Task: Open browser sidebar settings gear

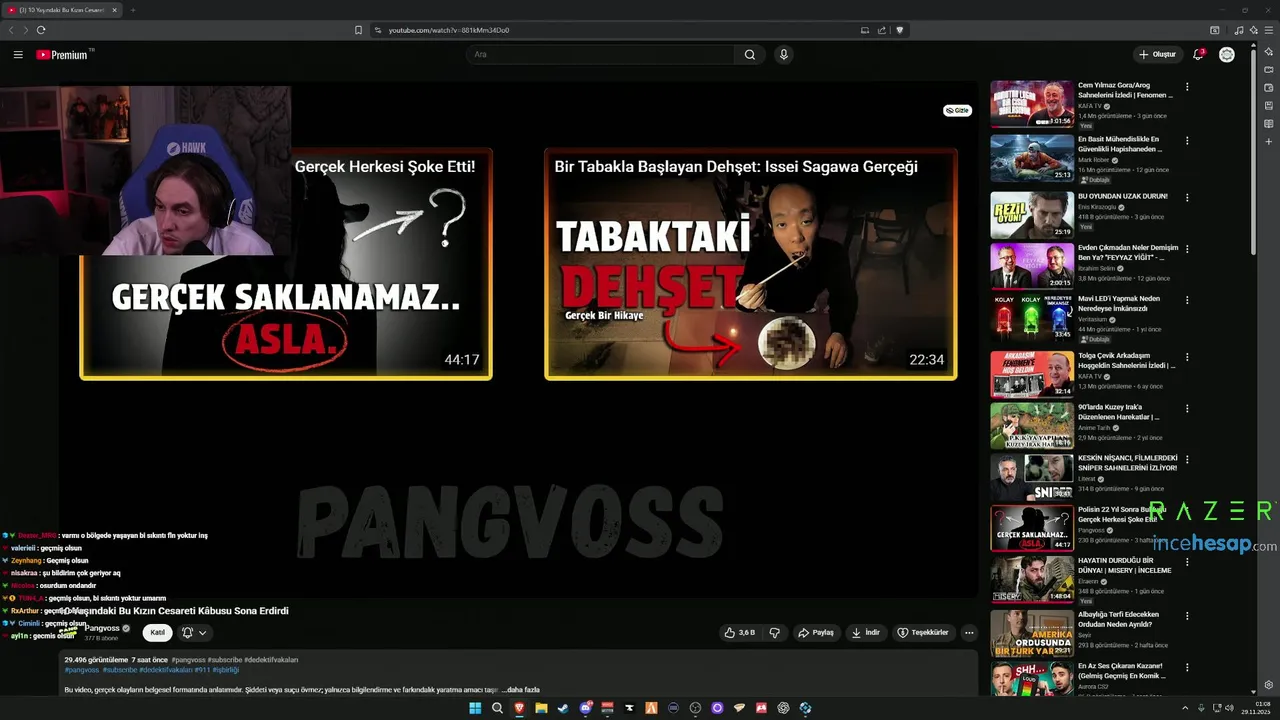Action: (x=1269, y=685)
